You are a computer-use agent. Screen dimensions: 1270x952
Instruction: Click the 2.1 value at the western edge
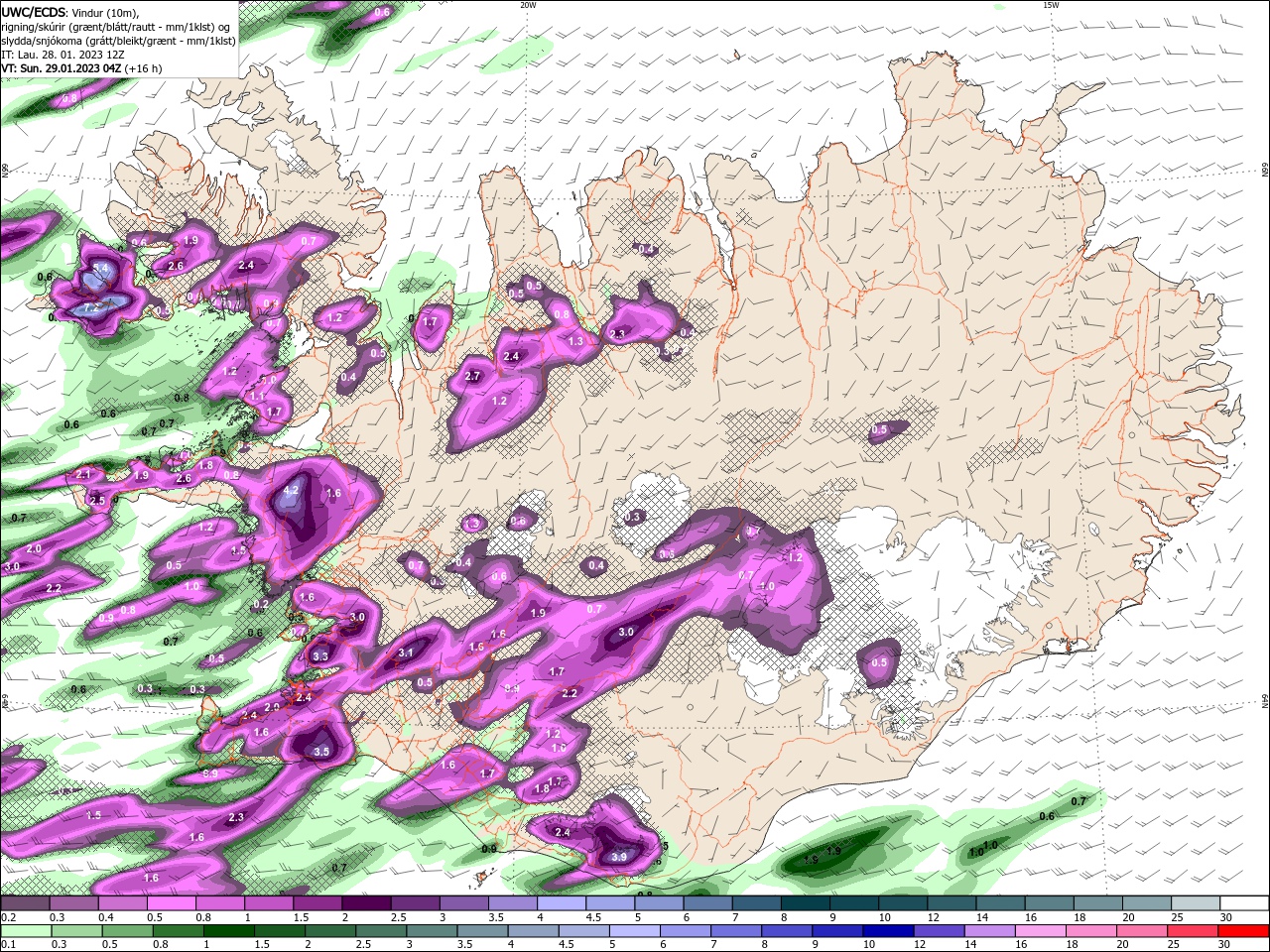pos(83,474)
